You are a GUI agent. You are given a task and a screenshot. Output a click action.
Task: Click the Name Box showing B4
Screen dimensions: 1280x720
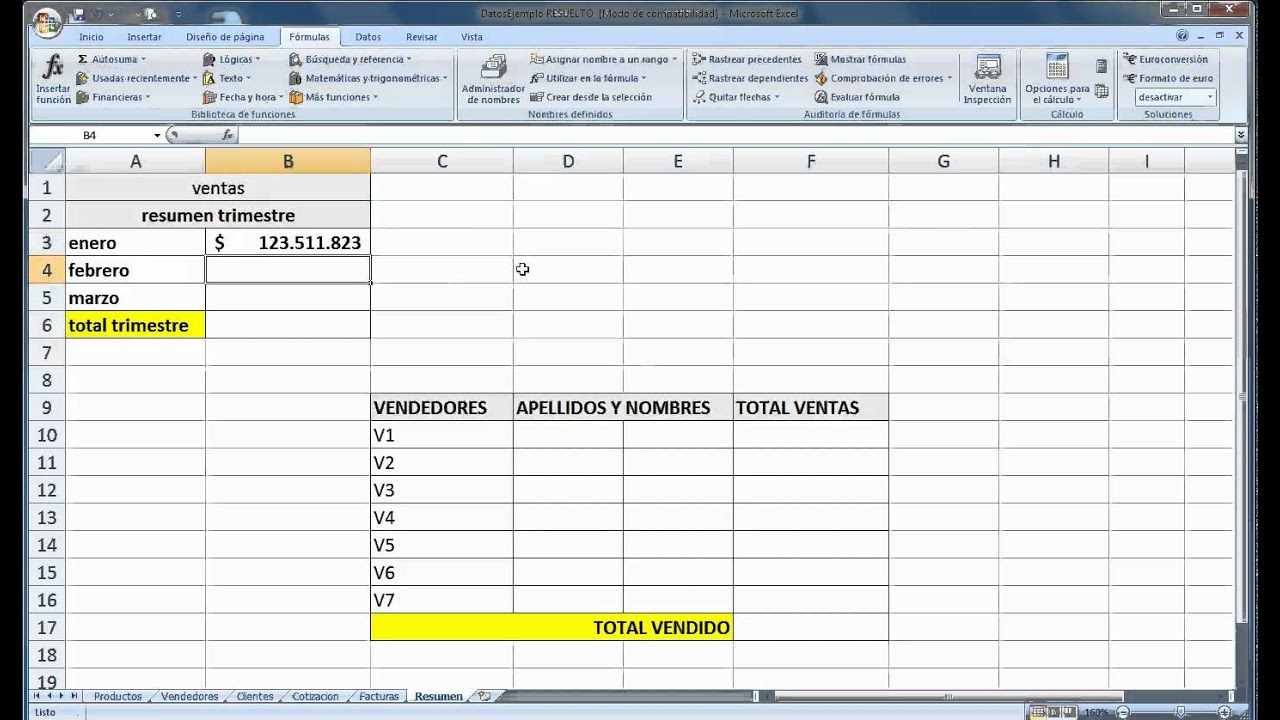tap(90, 135)
